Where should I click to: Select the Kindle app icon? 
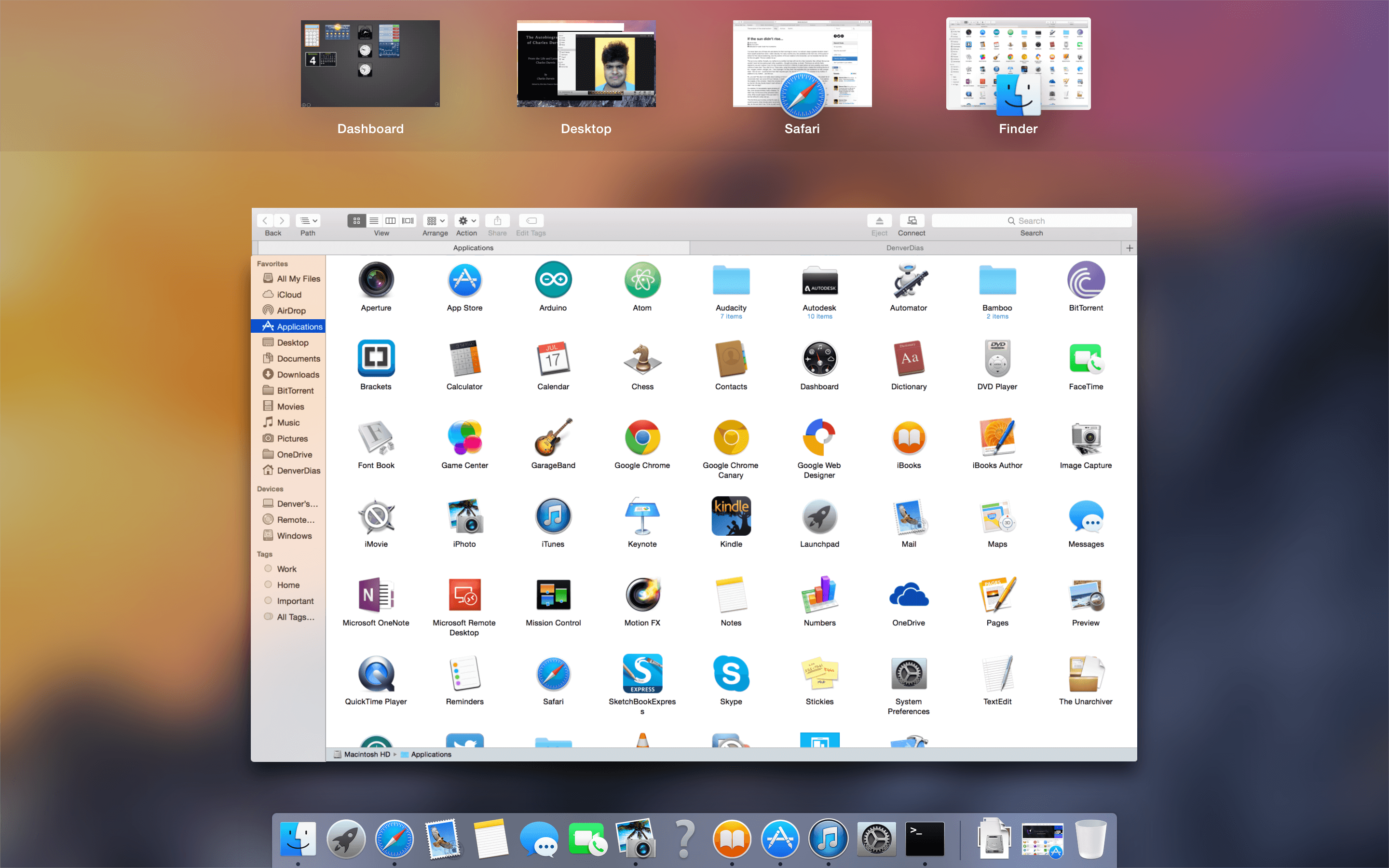(x=731, y=516)
